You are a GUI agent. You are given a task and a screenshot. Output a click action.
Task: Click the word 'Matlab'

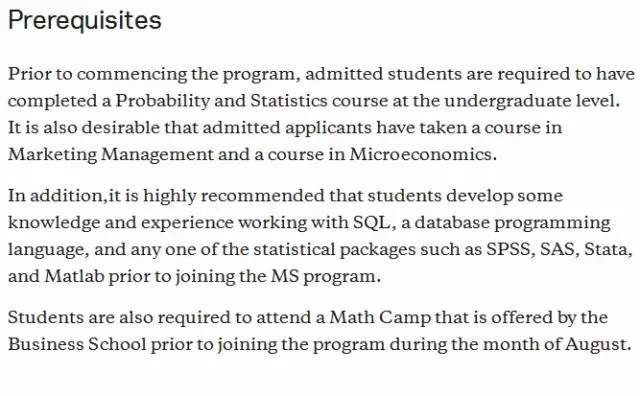tap(74, 276)
